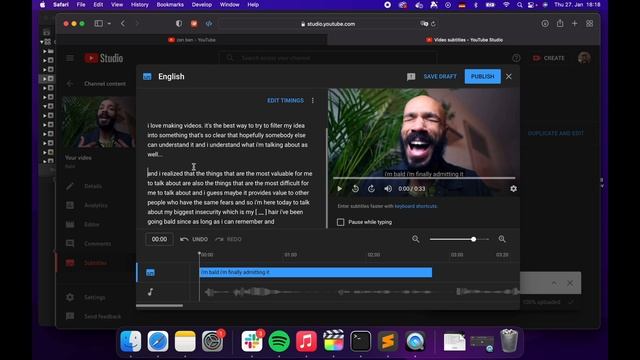Click the 00:00 timecode field

coord(159,239)
